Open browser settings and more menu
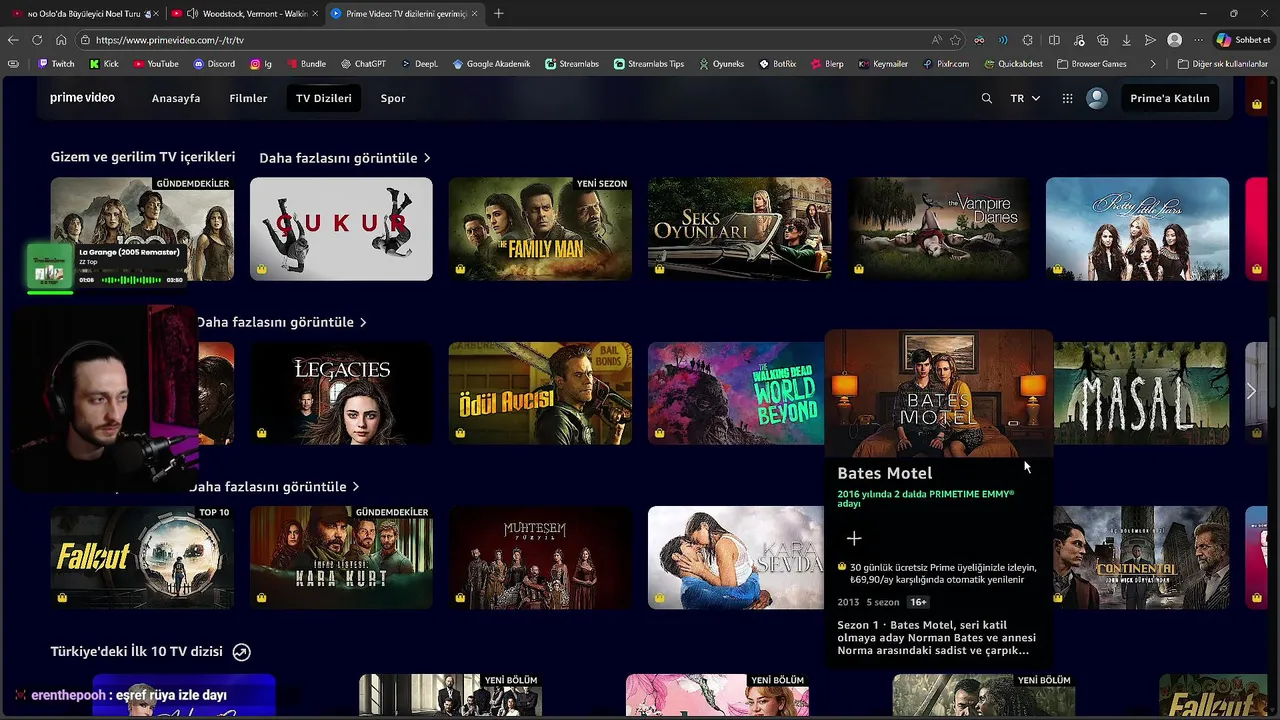 1199,40
